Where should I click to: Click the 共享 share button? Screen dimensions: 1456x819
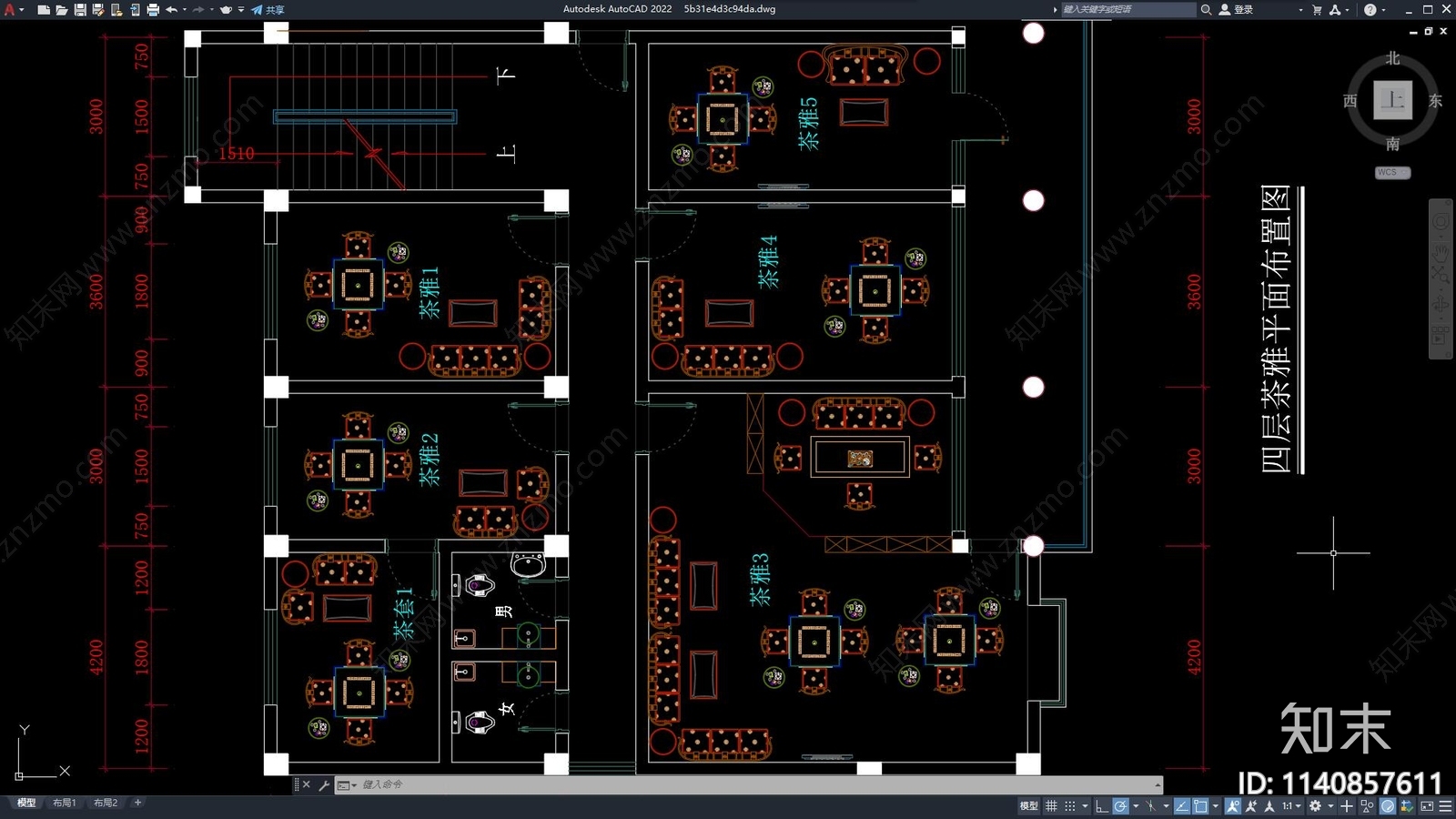[268, 9]
